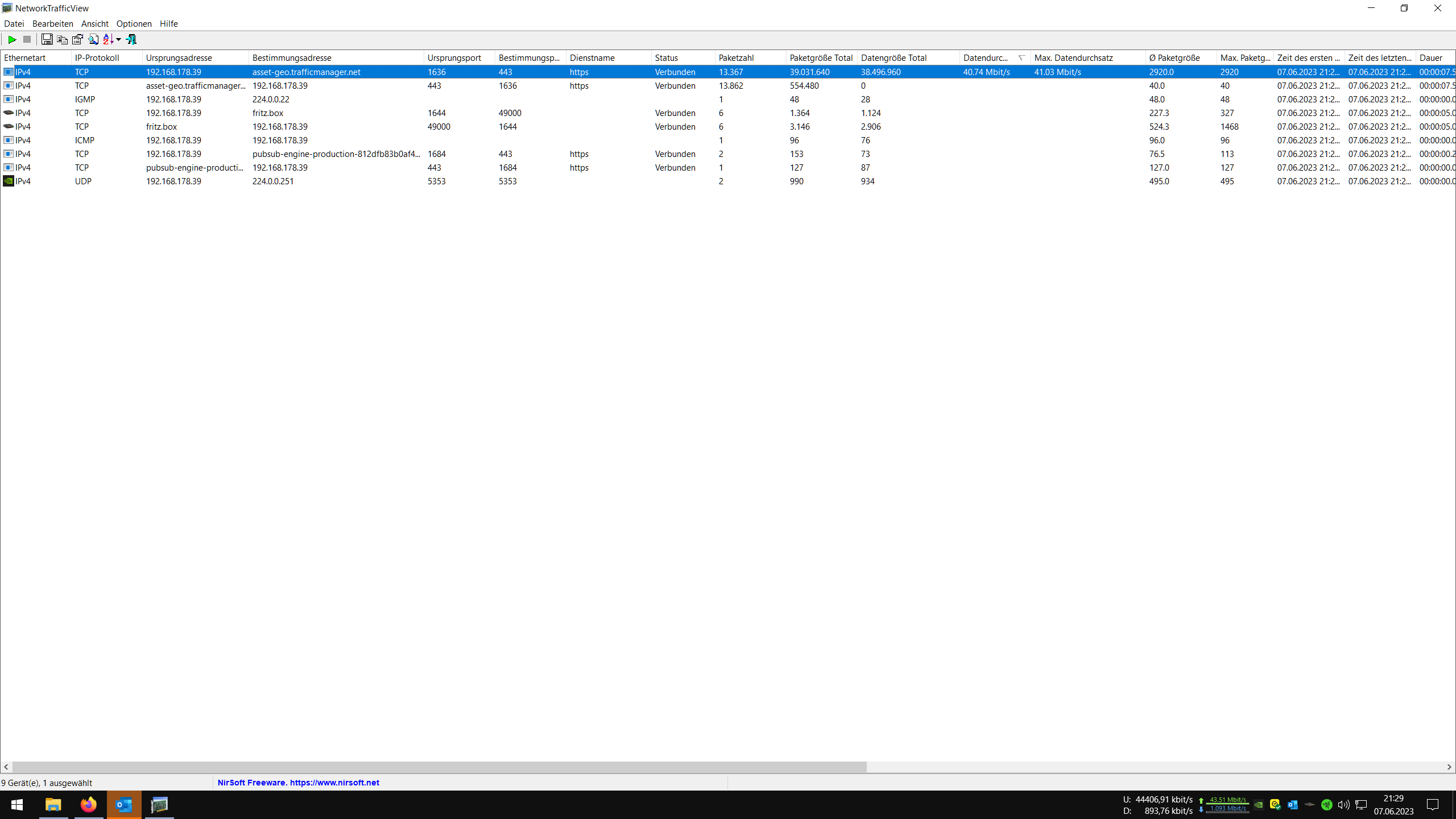Click the Exit door toolbar icon

tap(131, 39)
